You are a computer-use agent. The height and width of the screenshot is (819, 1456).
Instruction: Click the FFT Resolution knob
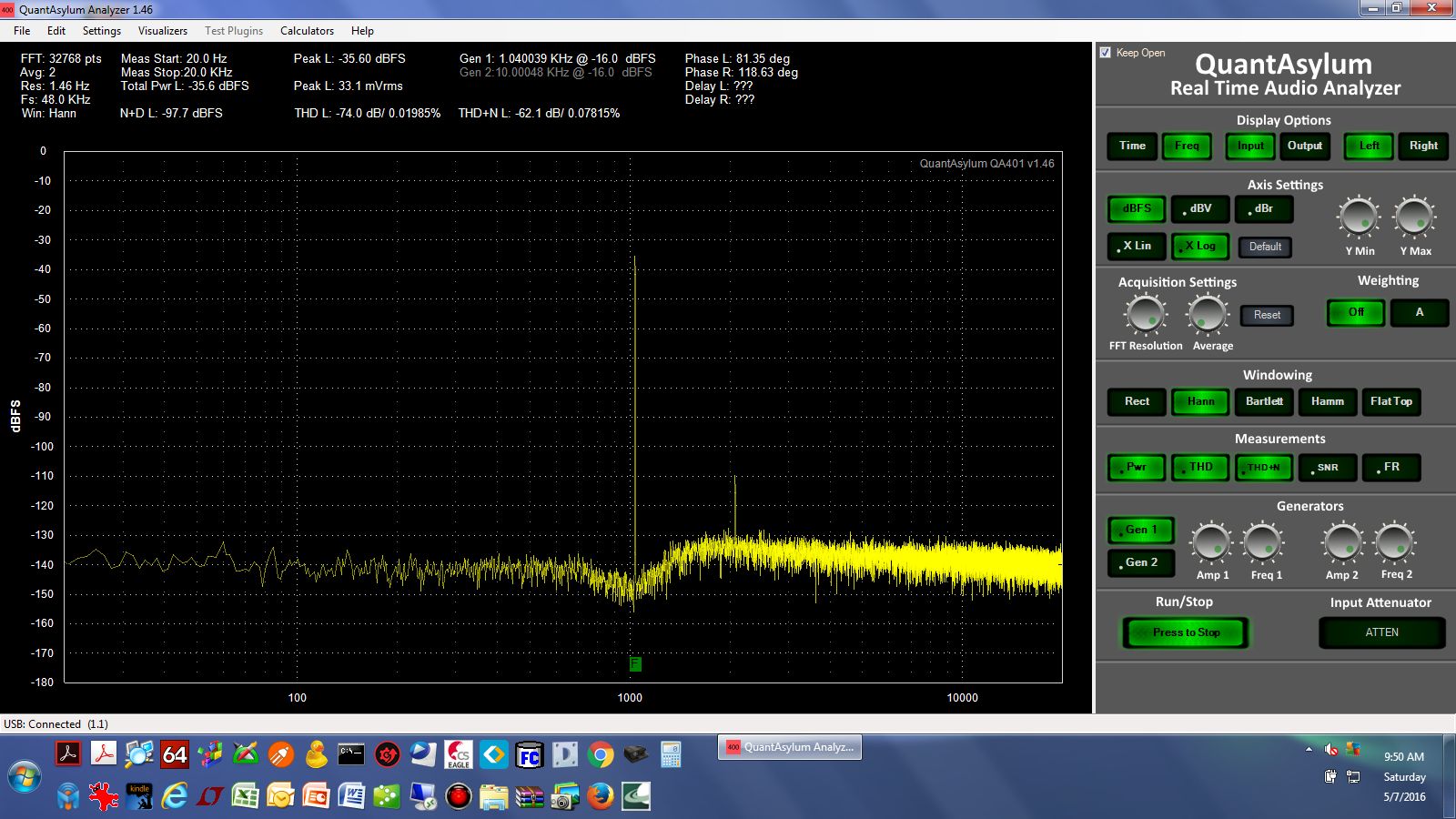coord(1145,315)
